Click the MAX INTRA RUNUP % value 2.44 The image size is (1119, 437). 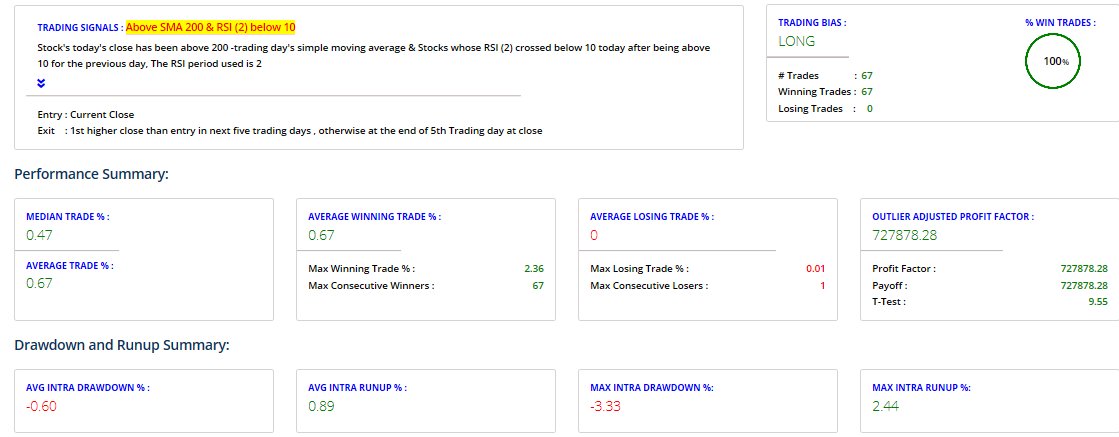[888, 407]
